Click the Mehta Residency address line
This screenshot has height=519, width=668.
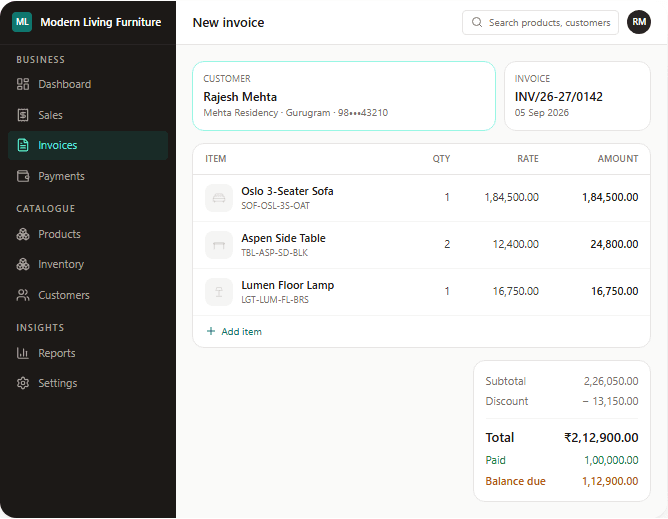296,112
